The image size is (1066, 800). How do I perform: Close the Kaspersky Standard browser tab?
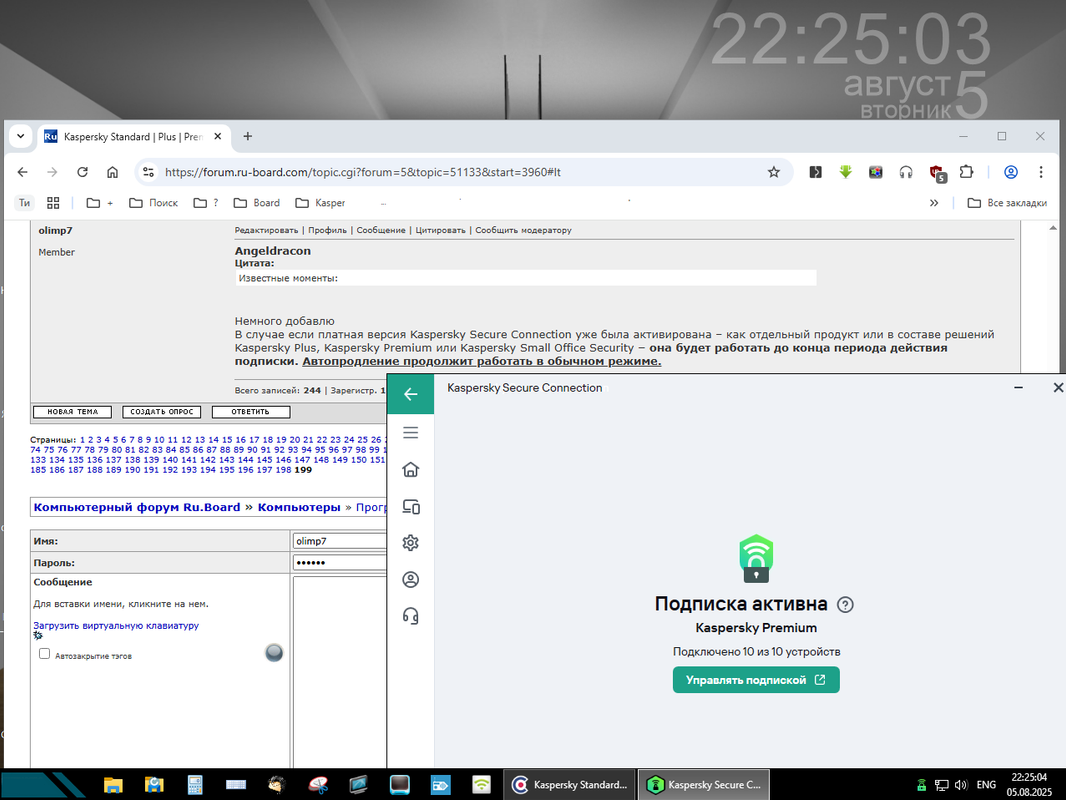218,137
